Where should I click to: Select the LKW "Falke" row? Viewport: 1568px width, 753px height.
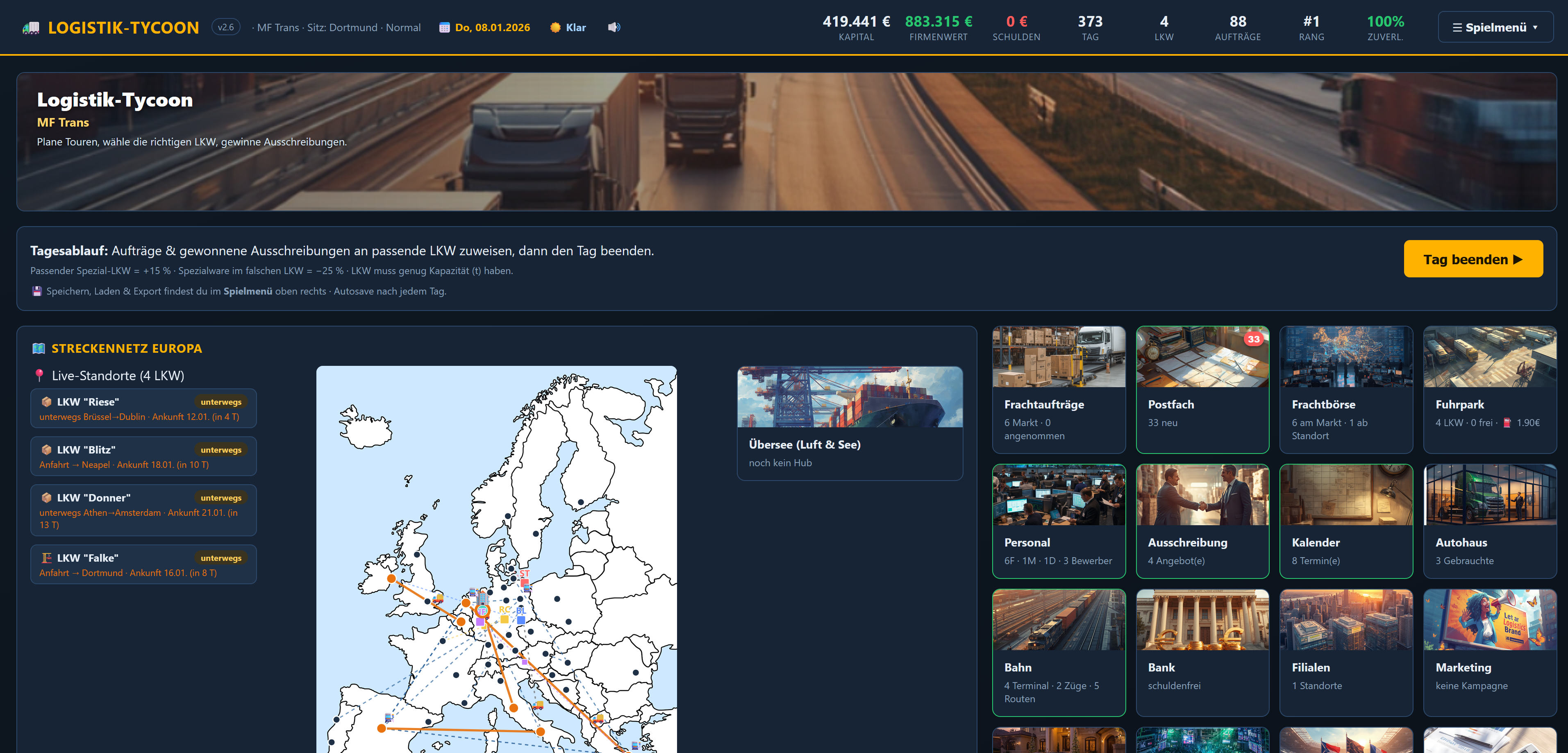(143, 565)
